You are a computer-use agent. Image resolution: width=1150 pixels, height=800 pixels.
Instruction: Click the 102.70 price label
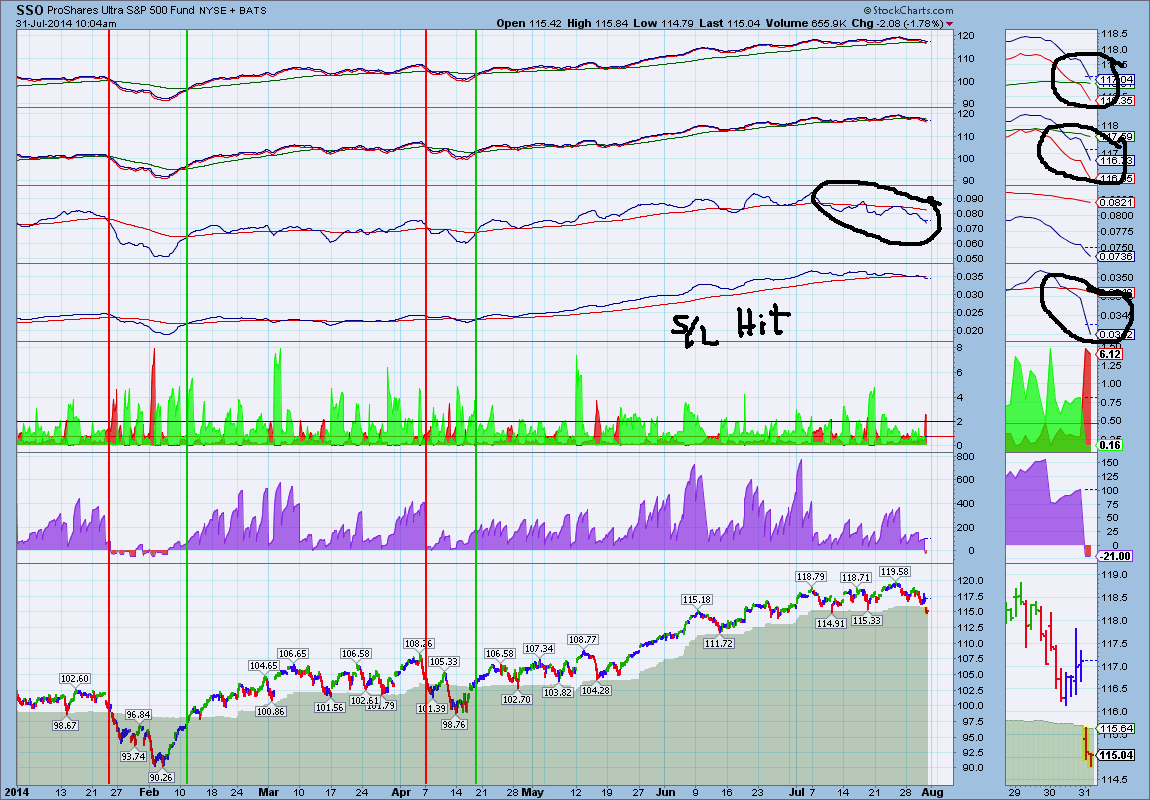tap(516, 700)
